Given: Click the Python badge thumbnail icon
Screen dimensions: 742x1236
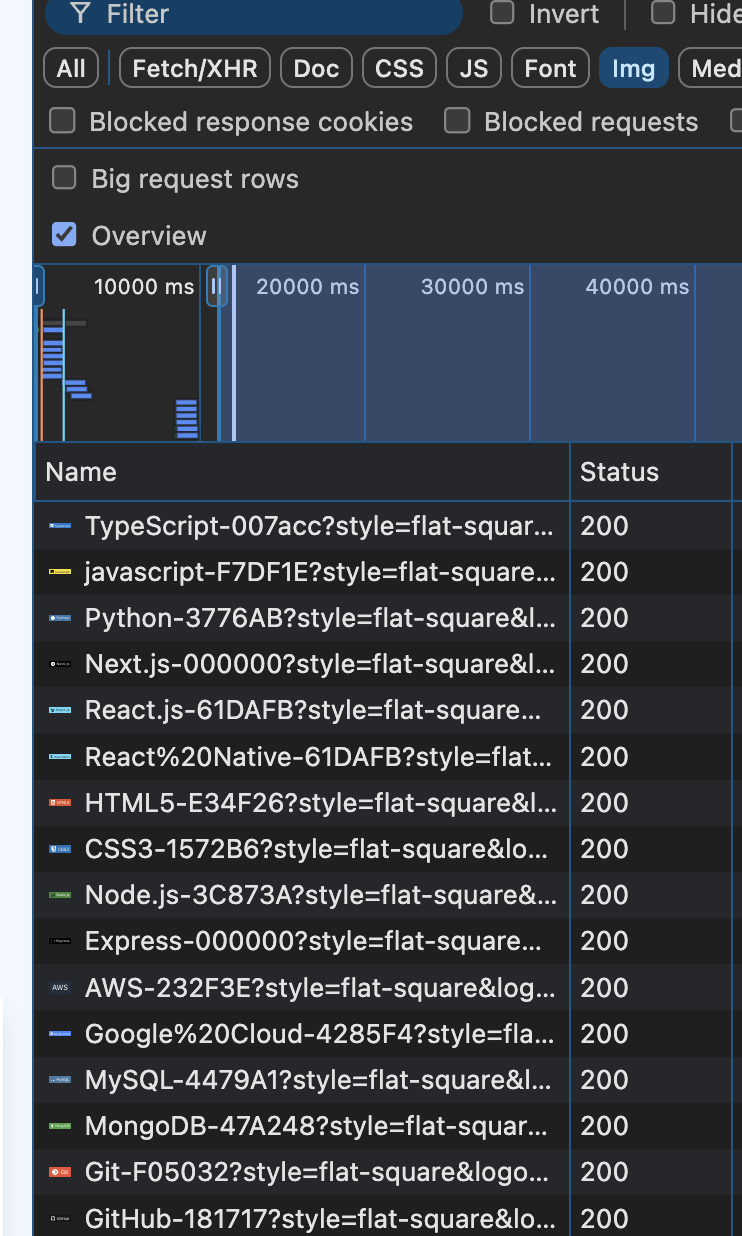Looking at the screenshot, I should pos(60,618).
